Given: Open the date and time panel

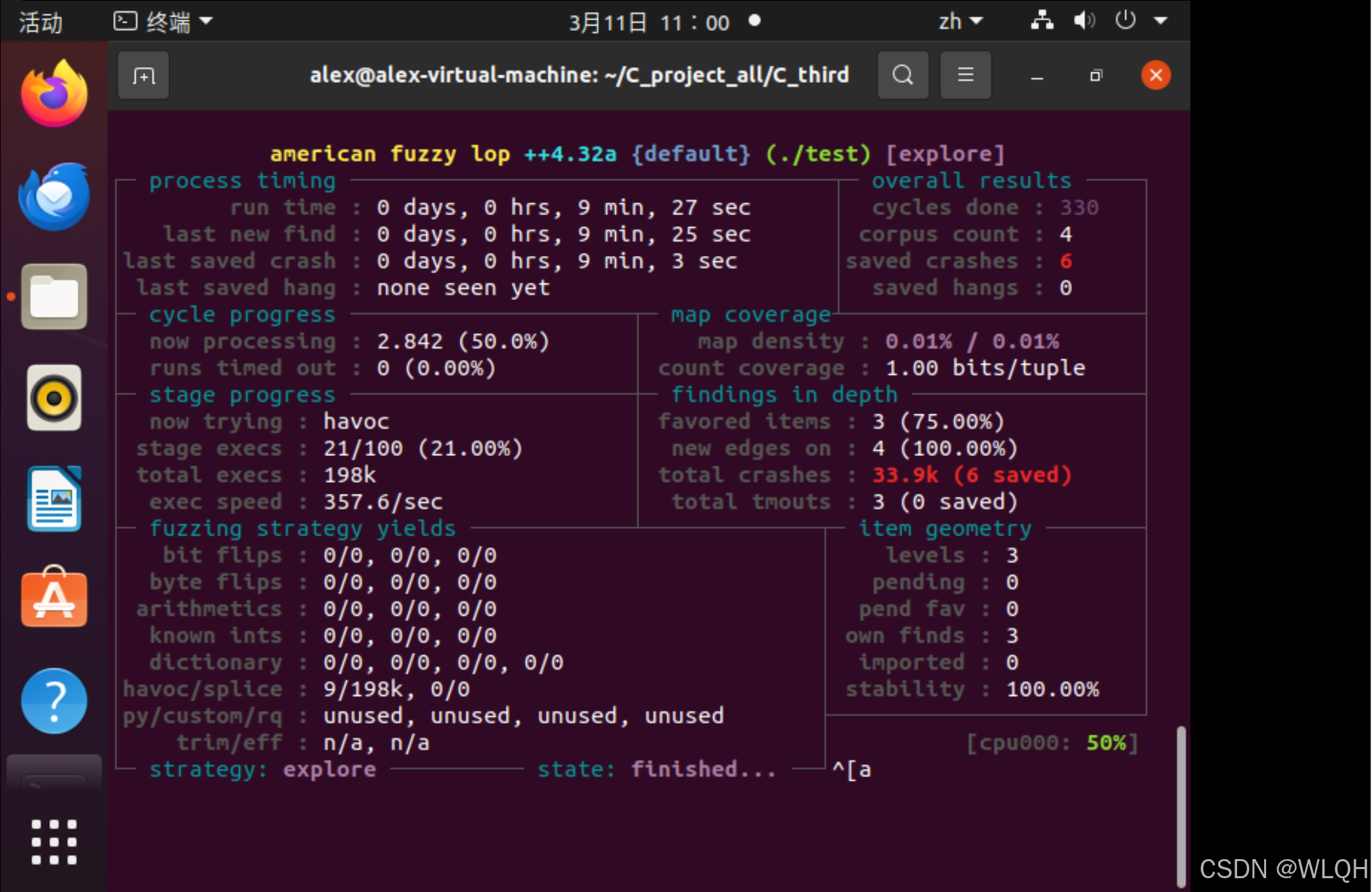Looking at the screenshot, I should (649, 23).
